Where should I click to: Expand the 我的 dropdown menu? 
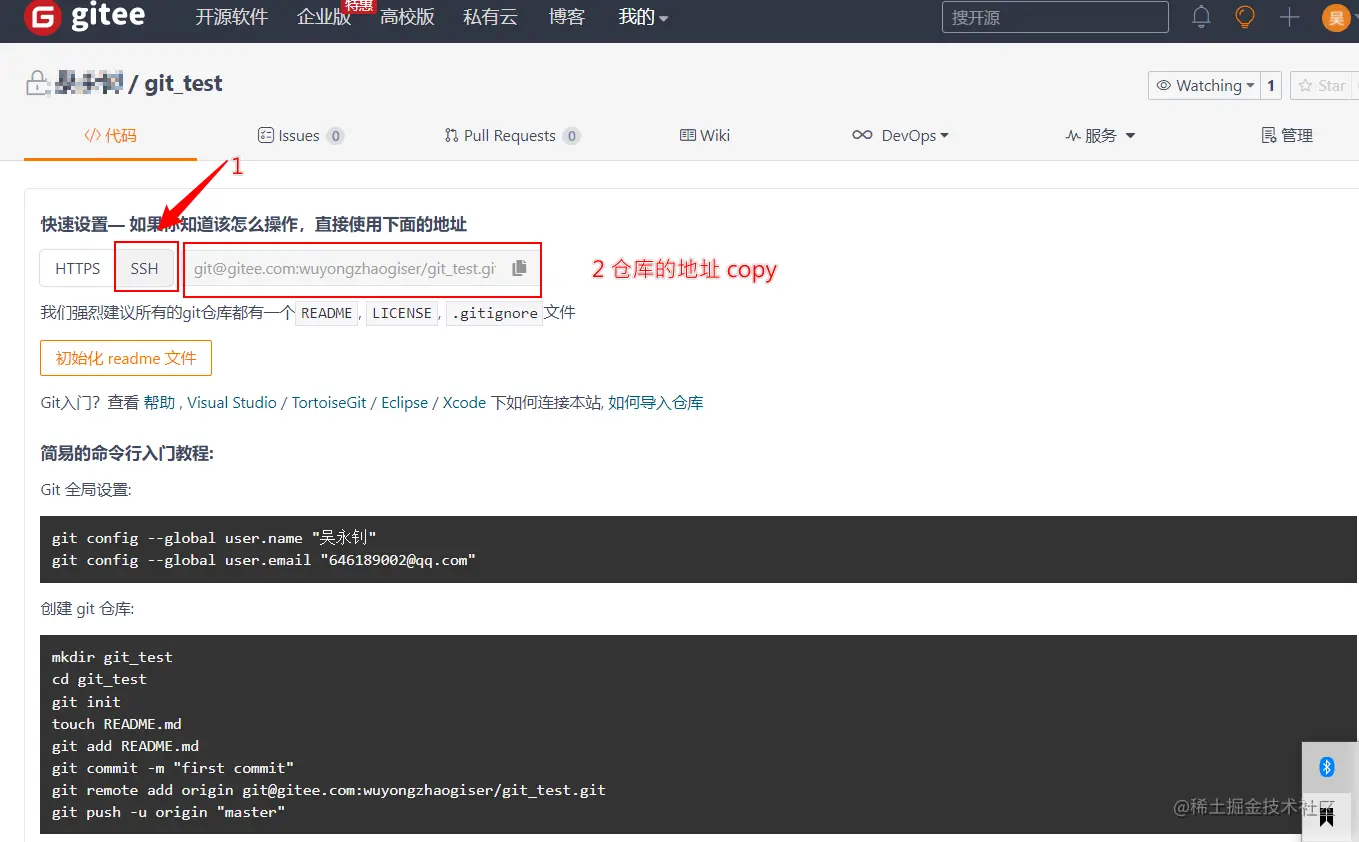[x=643, y=17]
